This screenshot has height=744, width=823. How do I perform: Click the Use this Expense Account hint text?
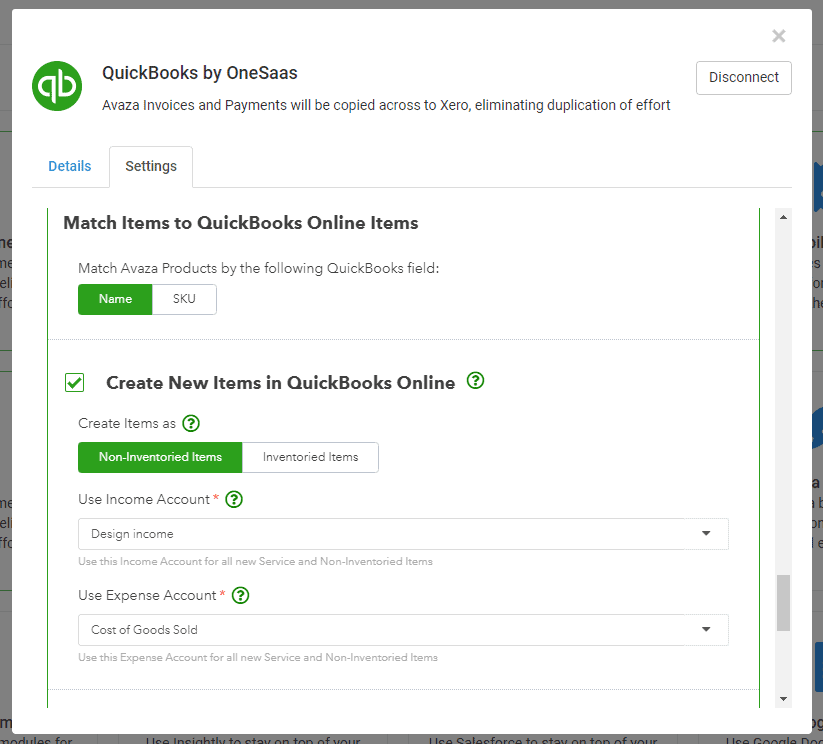258,657
